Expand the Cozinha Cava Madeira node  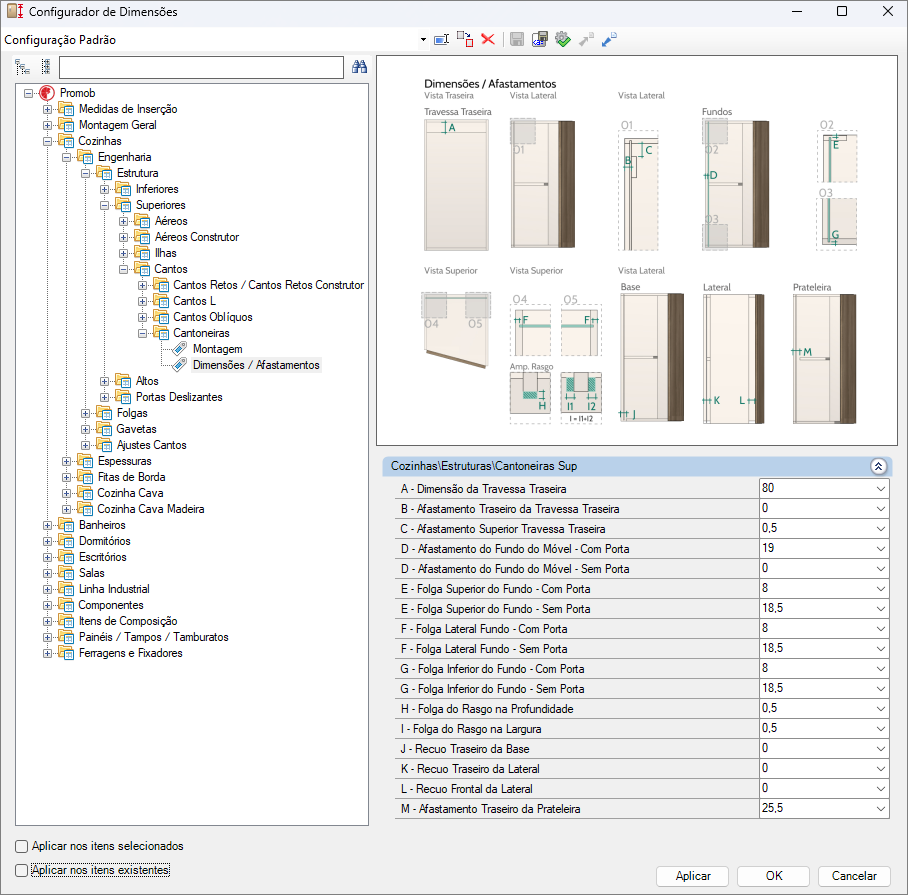pyautogui.click(x=67, y=509)
